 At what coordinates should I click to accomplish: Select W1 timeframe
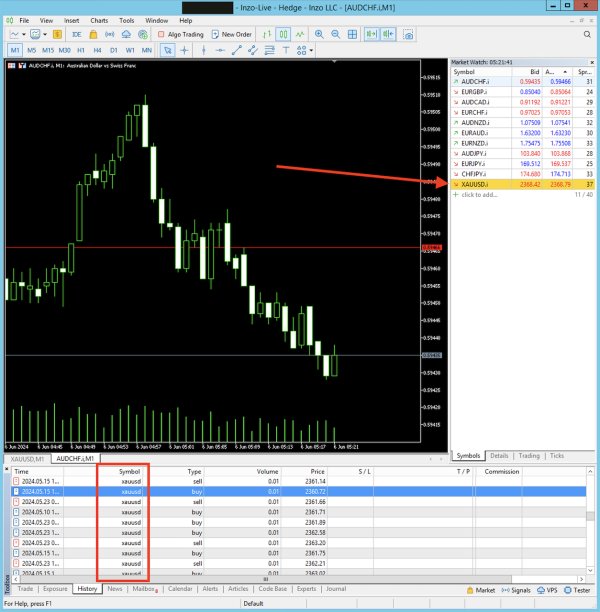(130, 50)
